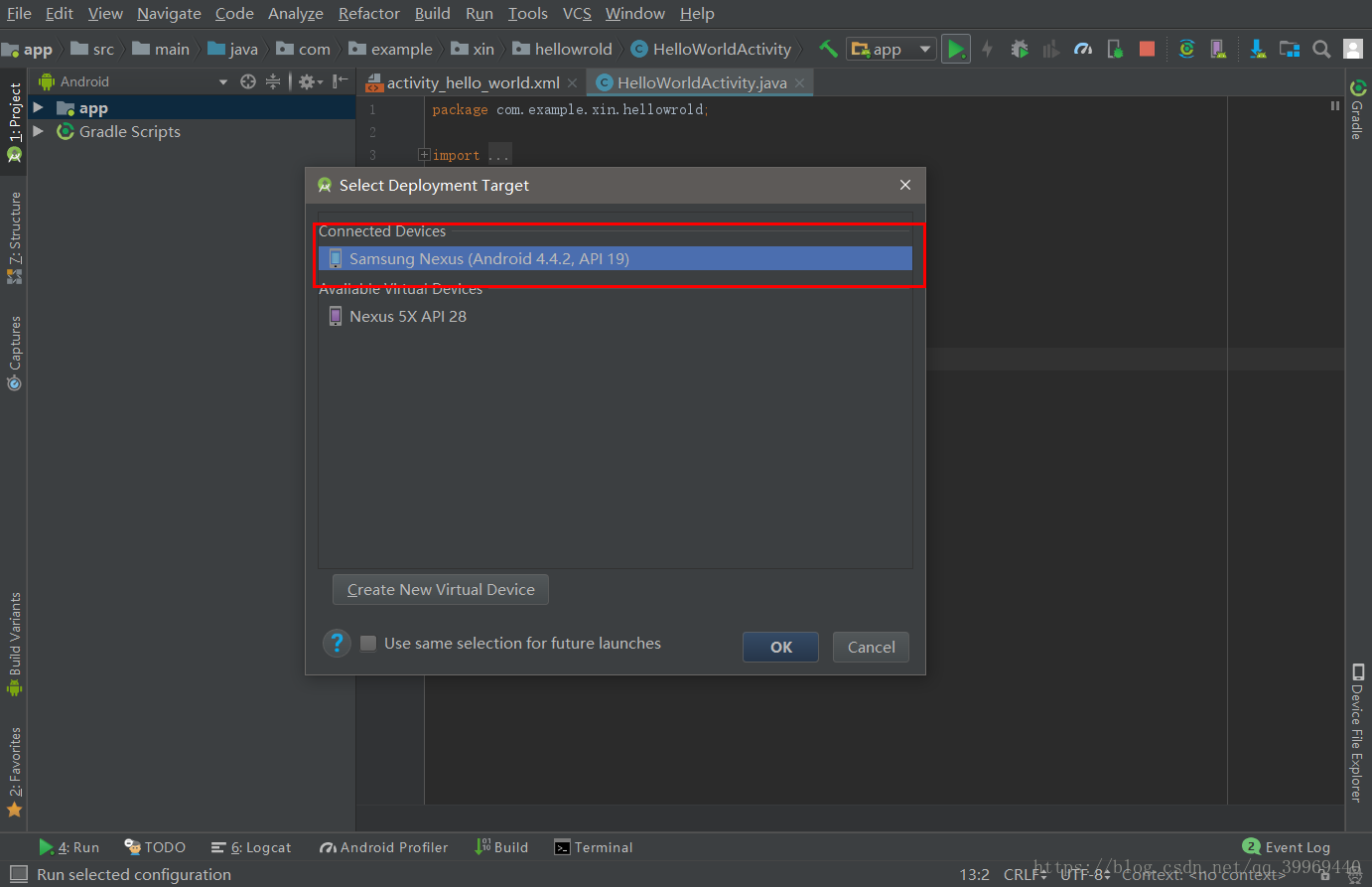The image size is (1372, 887).
Task: Open the Gradle tool window on the right
Action: pos(1357,109)
